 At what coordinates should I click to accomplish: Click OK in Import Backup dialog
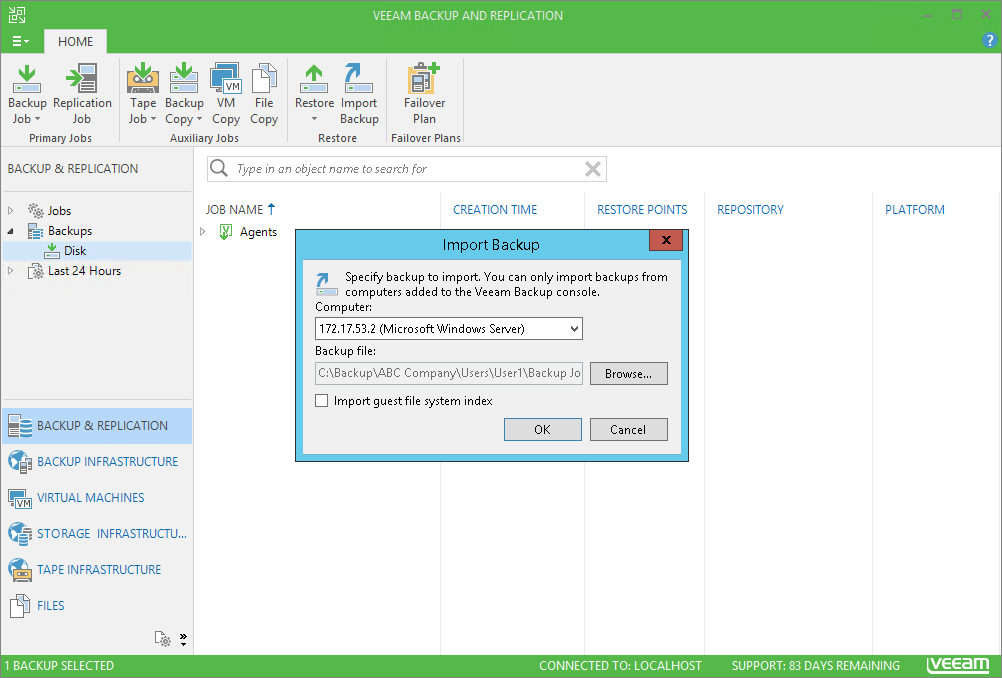[x=543, y=429]
